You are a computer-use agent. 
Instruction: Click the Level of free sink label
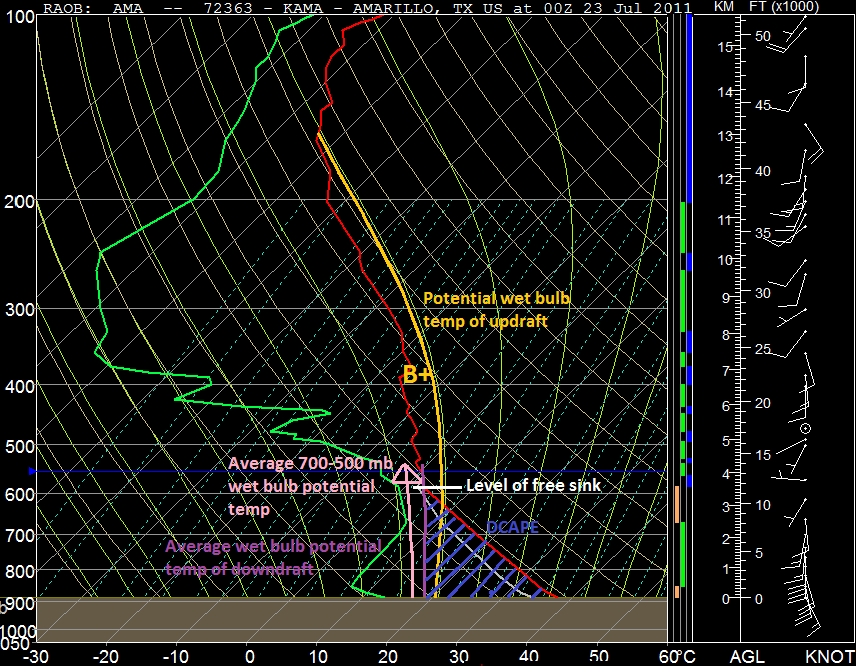click(533, 485)
